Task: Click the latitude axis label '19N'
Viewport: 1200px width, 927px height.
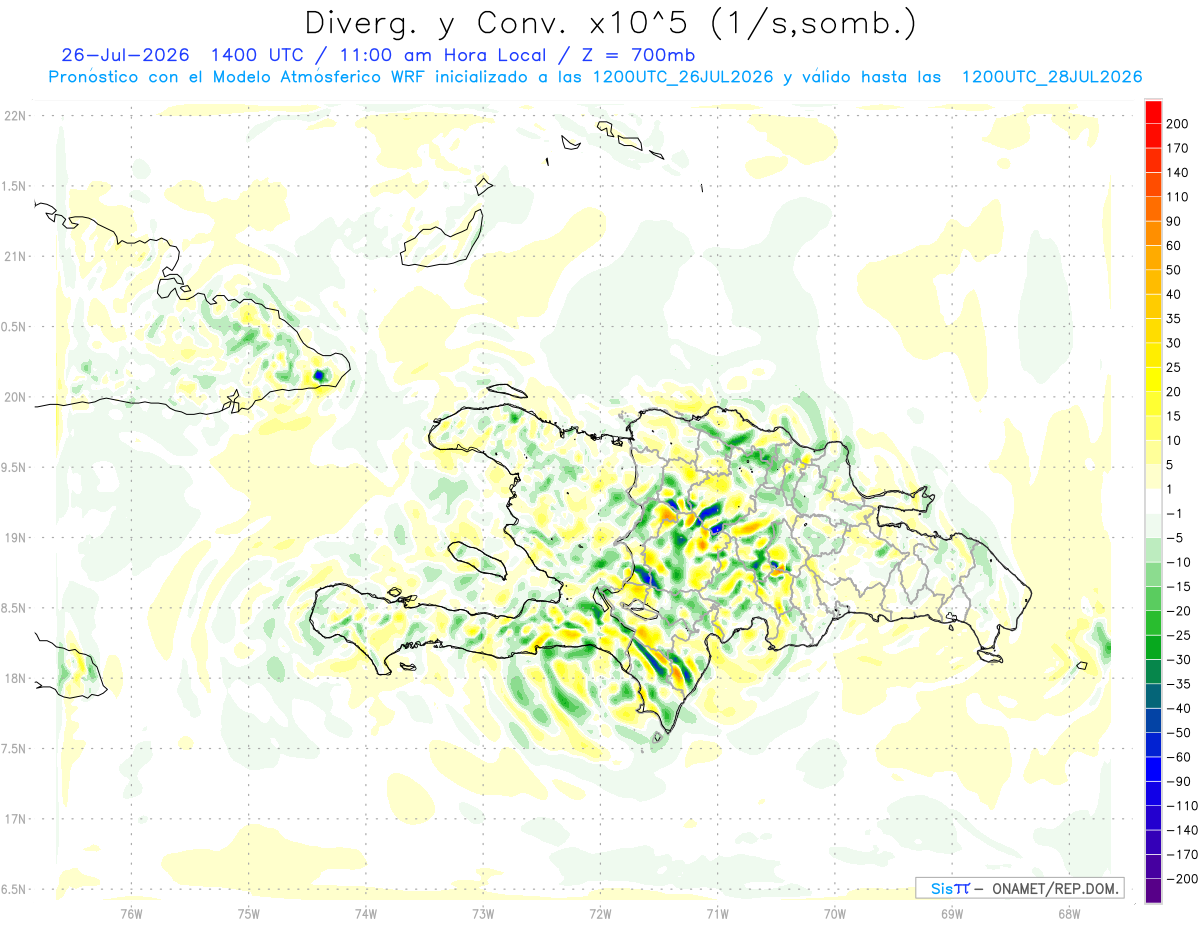Action: [15, 538]
